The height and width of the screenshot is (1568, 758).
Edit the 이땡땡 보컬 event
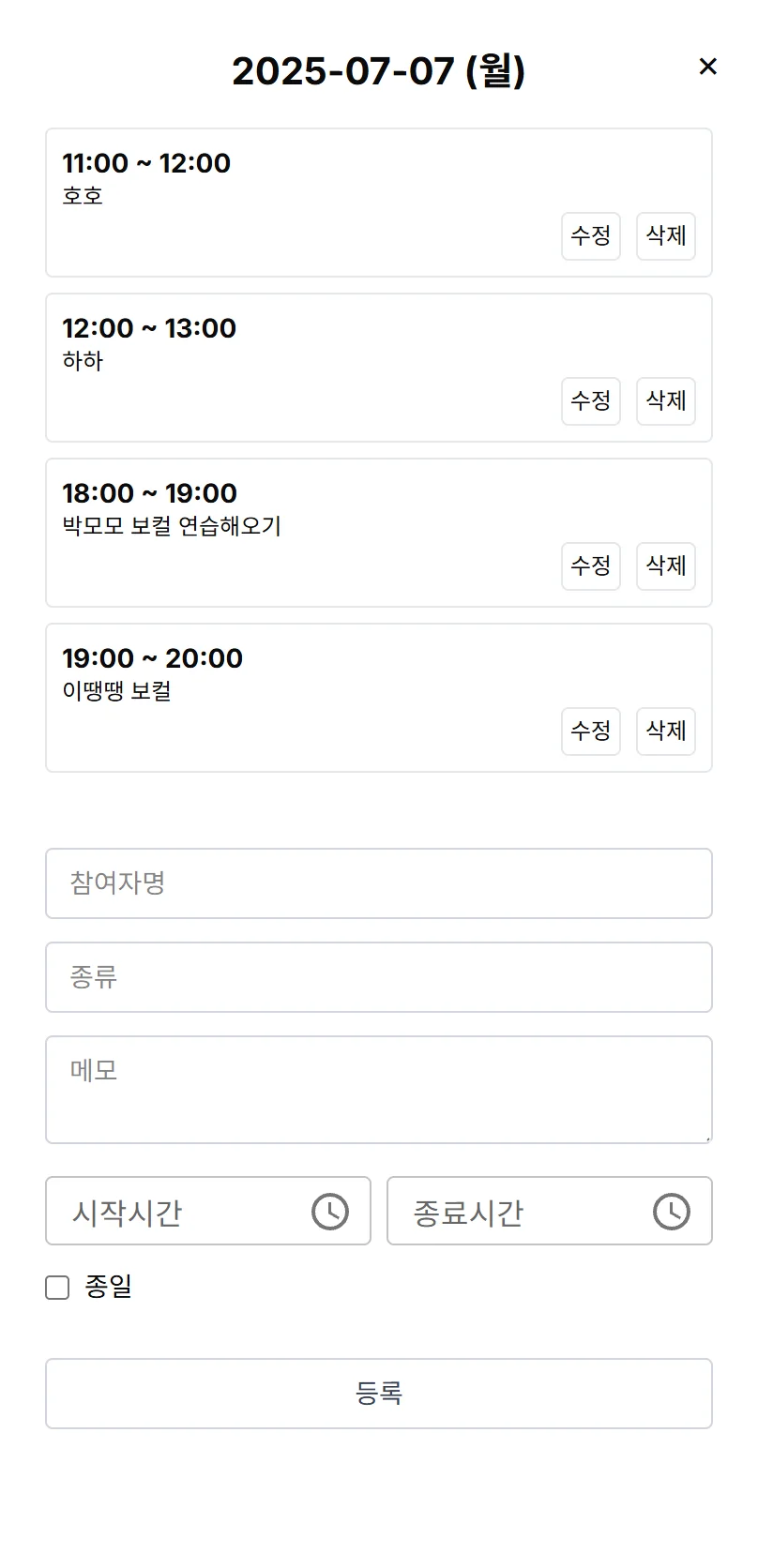[x=591, y=731]
